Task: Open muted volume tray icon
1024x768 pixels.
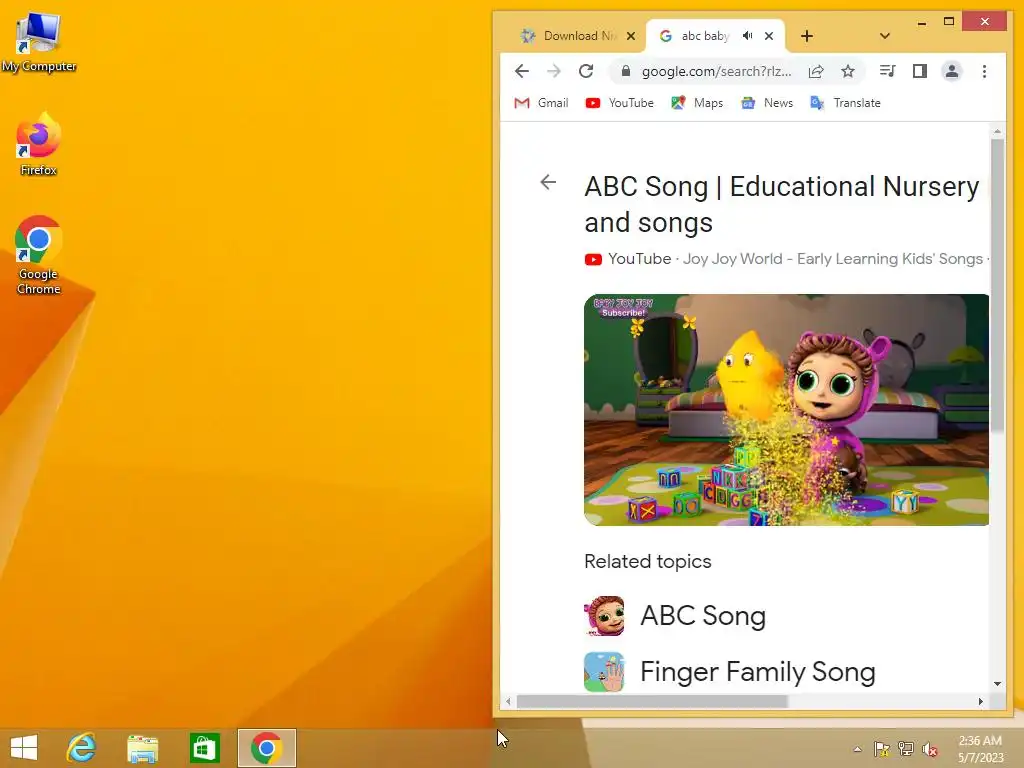Action: [x=930, y=749]
